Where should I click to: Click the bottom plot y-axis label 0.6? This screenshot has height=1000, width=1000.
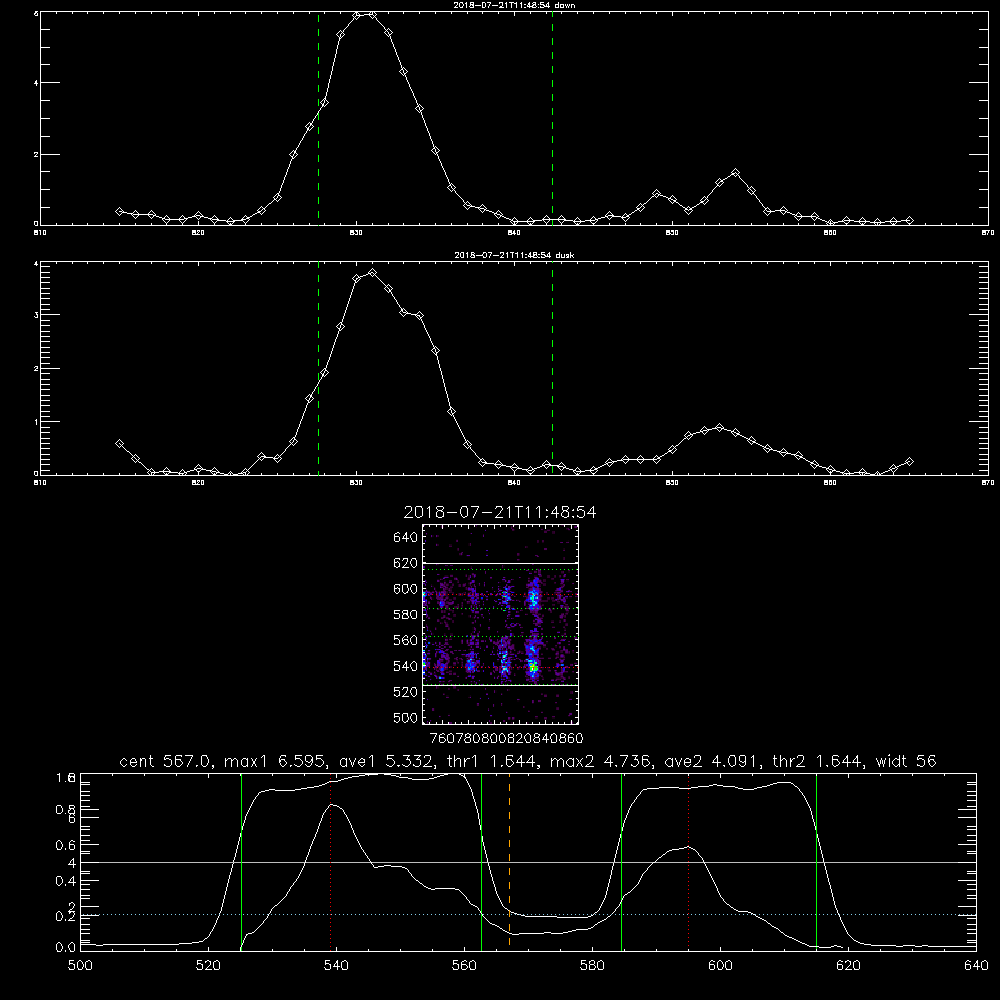[65, 845]
